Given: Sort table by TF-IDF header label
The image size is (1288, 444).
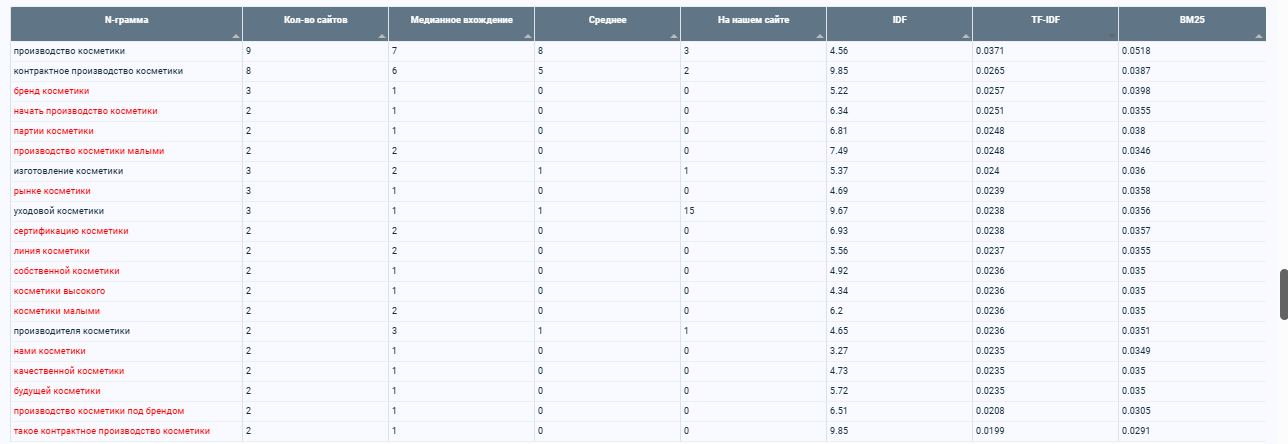Looking at the screenshot, I should click(x=1045, y=19).
